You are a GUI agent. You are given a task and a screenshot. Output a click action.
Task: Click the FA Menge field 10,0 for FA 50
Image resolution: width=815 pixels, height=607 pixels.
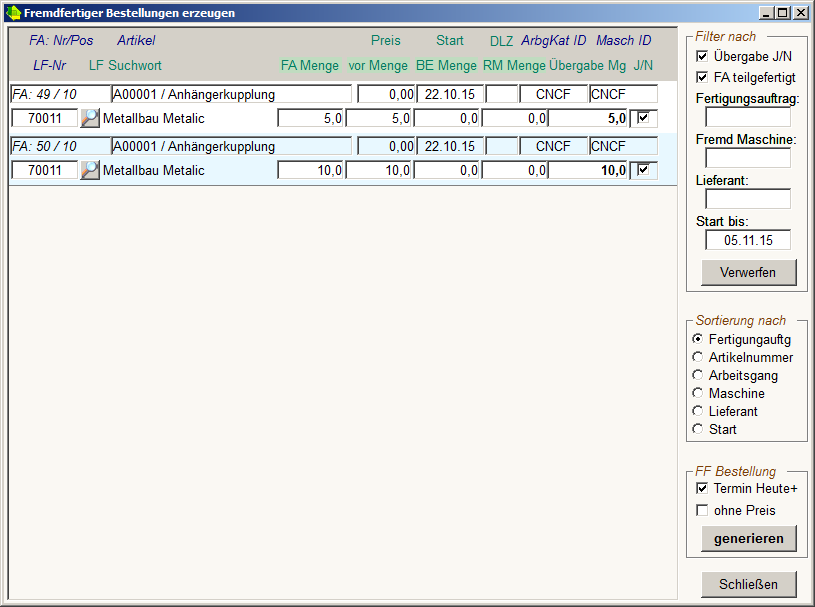point(310,170)
